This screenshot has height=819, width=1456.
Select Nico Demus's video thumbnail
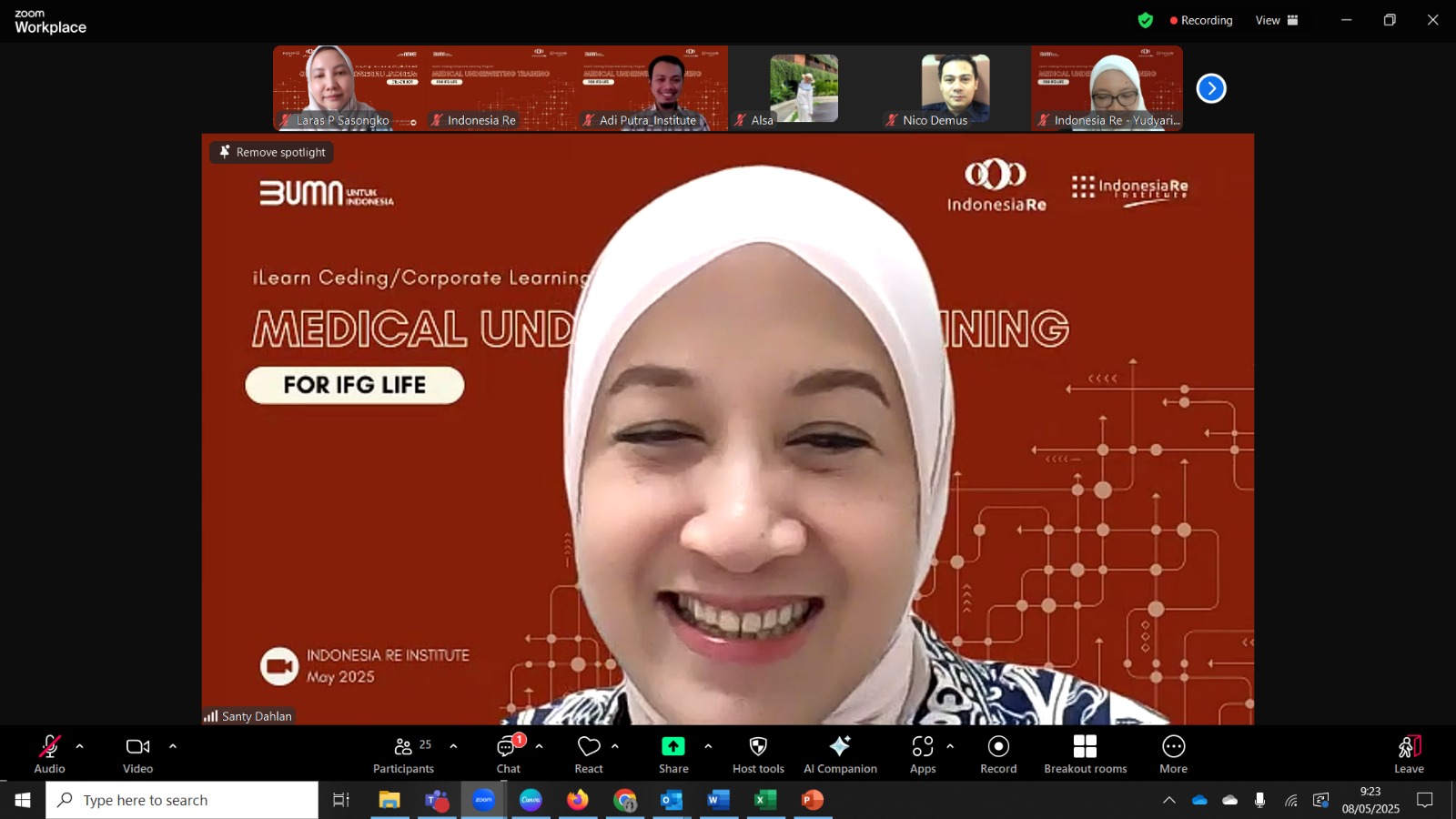pos(955,88)
